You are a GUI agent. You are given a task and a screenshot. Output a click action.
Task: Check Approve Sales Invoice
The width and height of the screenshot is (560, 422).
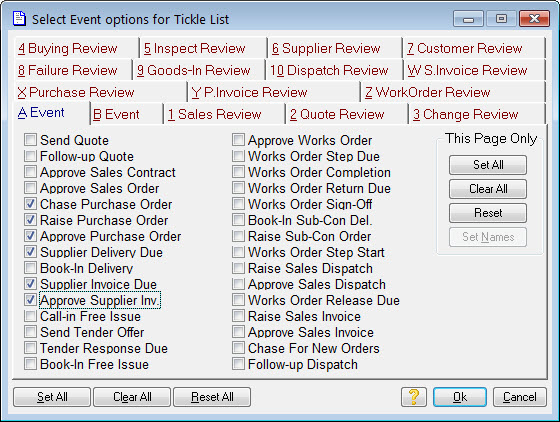(x=238, y=332)
